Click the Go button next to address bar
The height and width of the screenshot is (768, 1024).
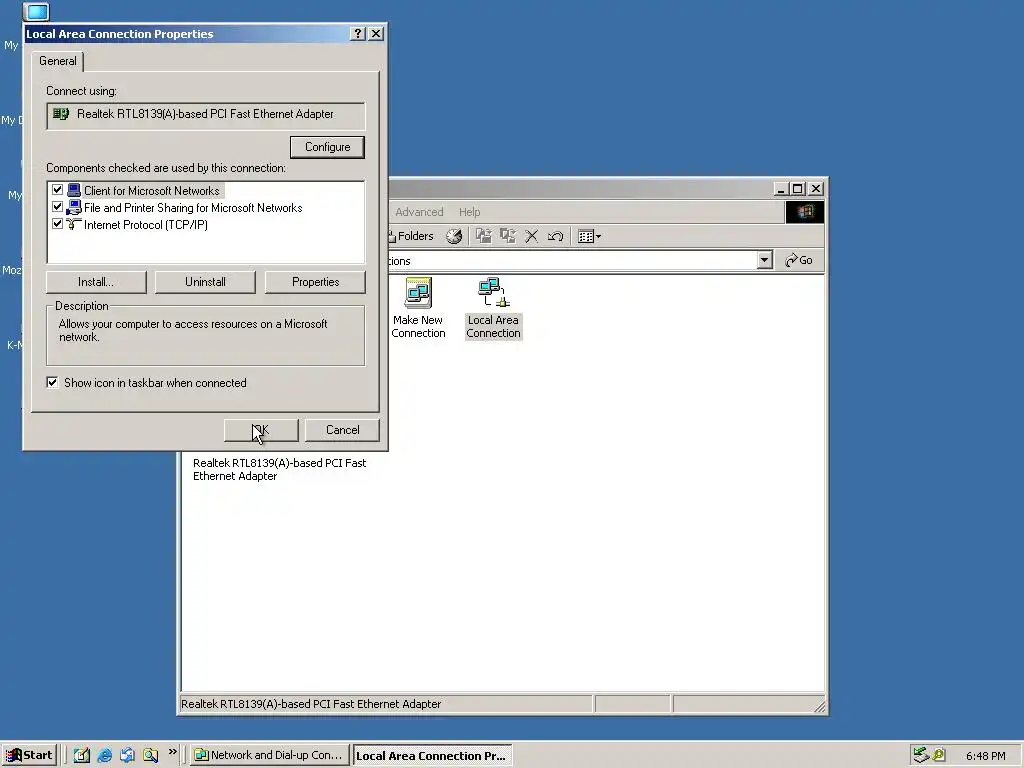[799, 261]
